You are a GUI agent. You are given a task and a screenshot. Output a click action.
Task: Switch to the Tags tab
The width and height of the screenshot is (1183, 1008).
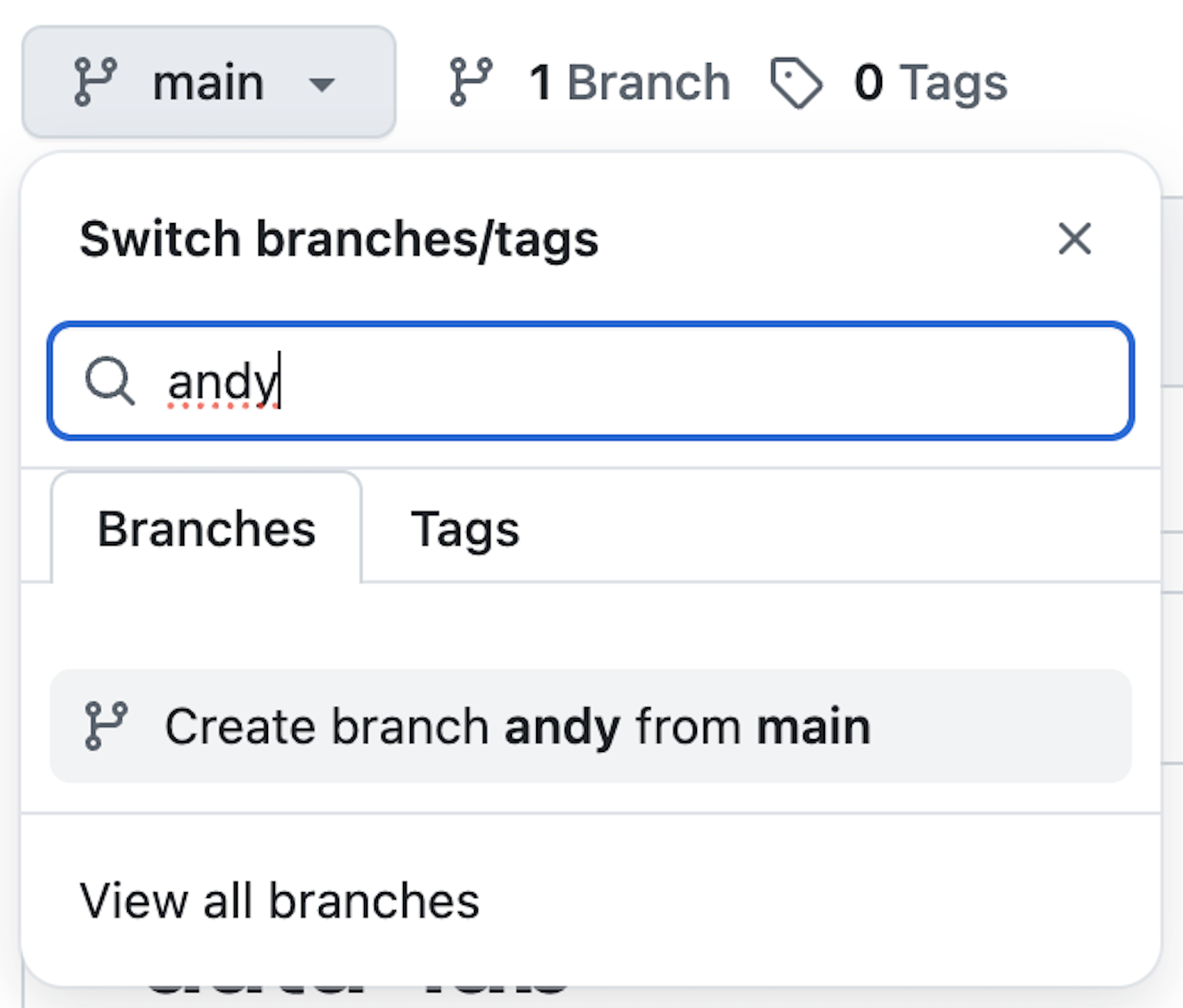pyautogui.click(x=464, y=529)
